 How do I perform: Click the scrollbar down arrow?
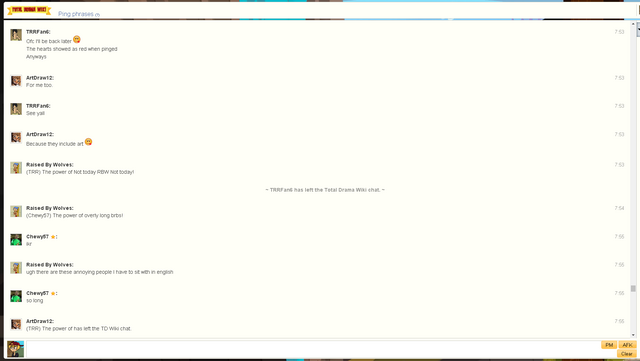(x=633, y=335)
